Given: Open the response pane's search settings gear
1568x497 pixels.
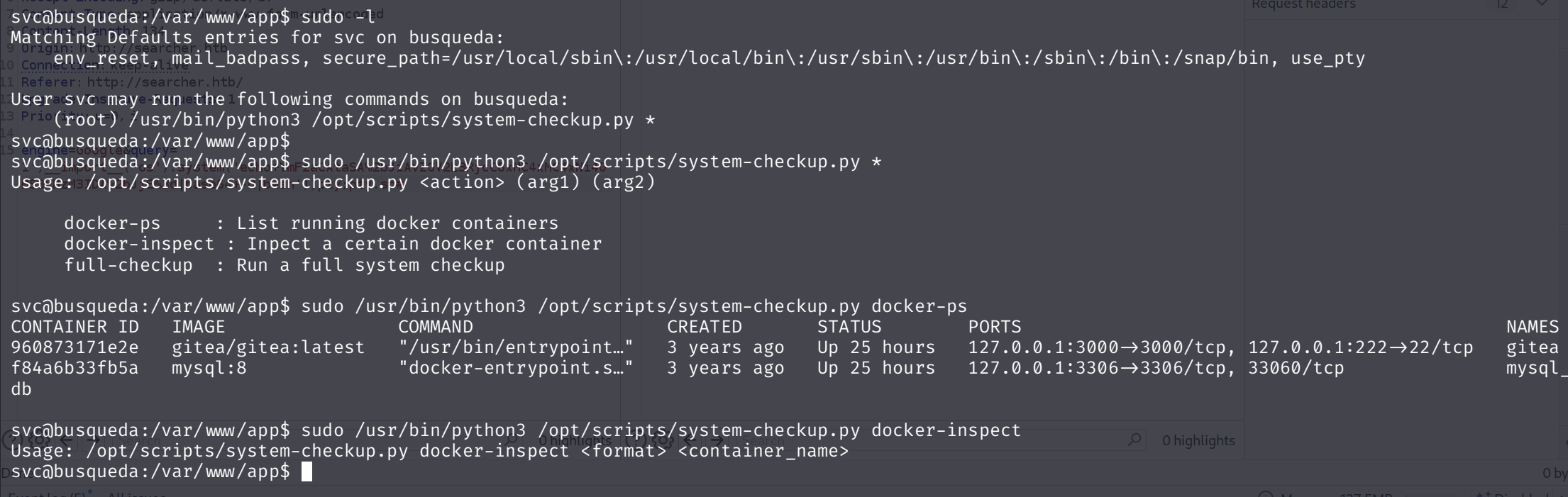Looking at the screenshot, I should pos(661,440).
